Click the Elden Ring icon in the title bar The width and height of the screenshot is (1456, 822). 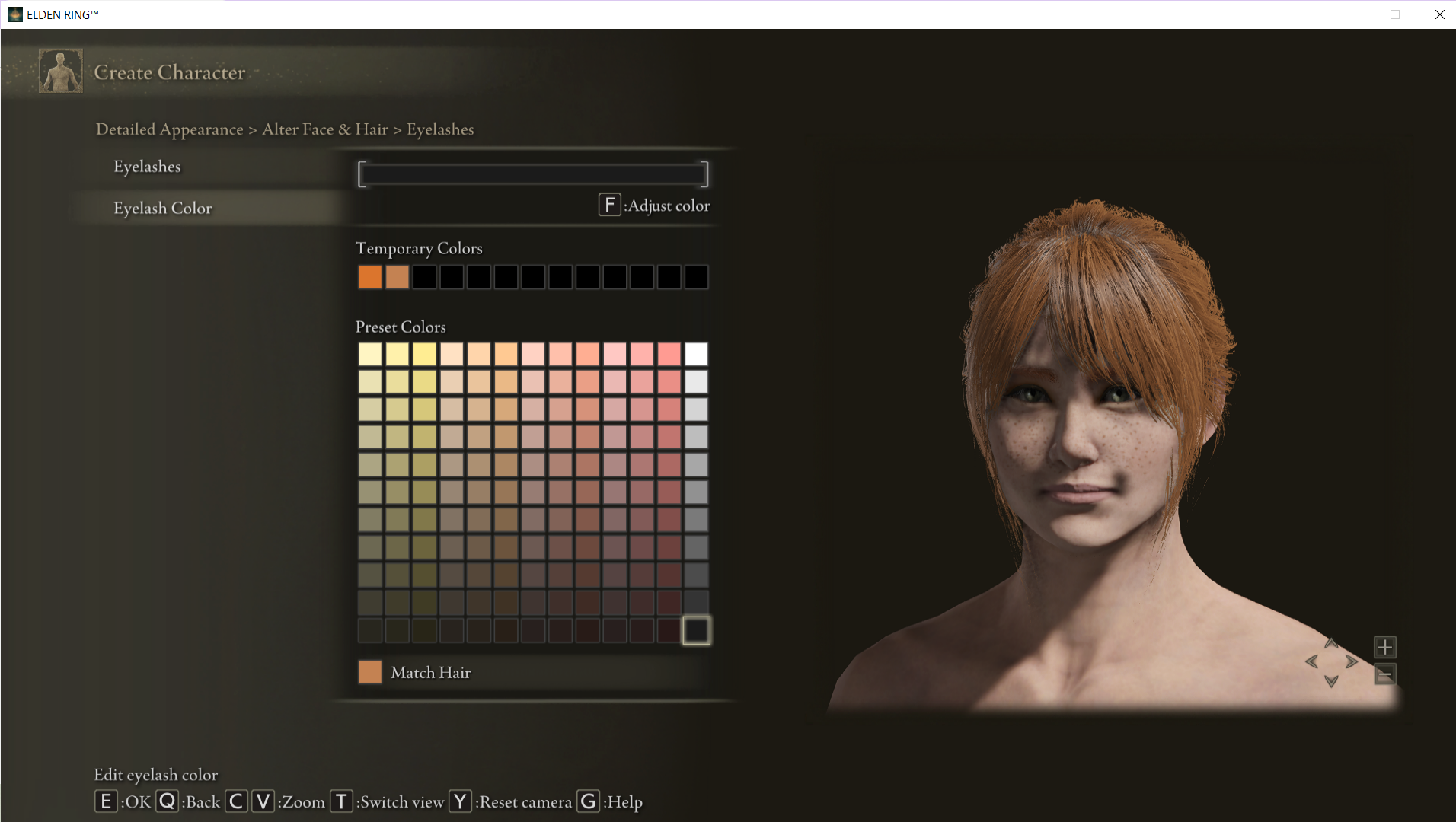[x=15, y=14]
